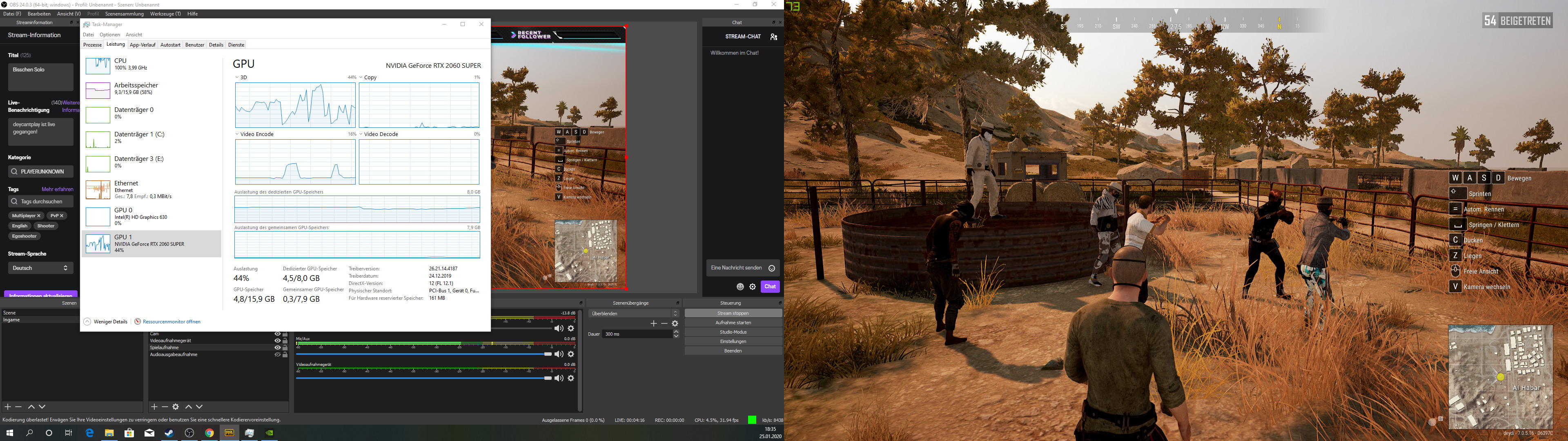Open Stream-Sprache Deutsch dropdown
The height and width of the screenshot is (441, 1568).
[x=40, y=268]
